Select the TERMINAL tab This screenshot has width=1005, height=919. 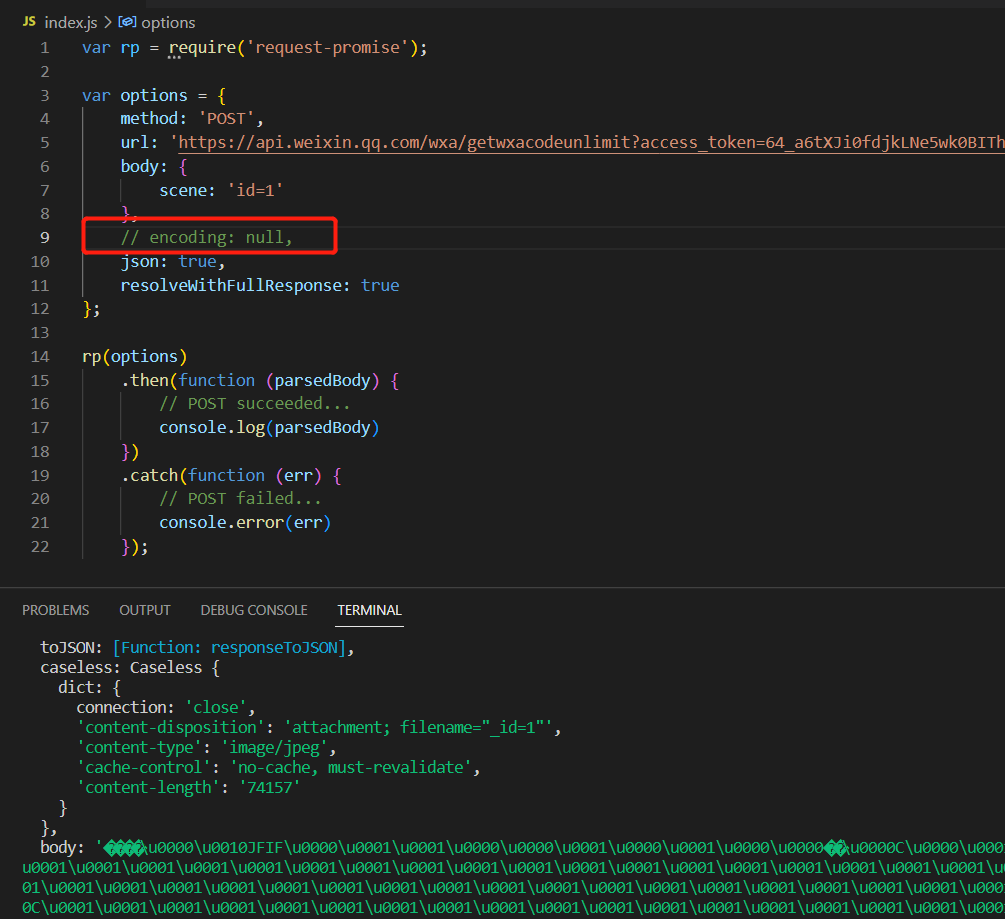(x=370, y=610)
